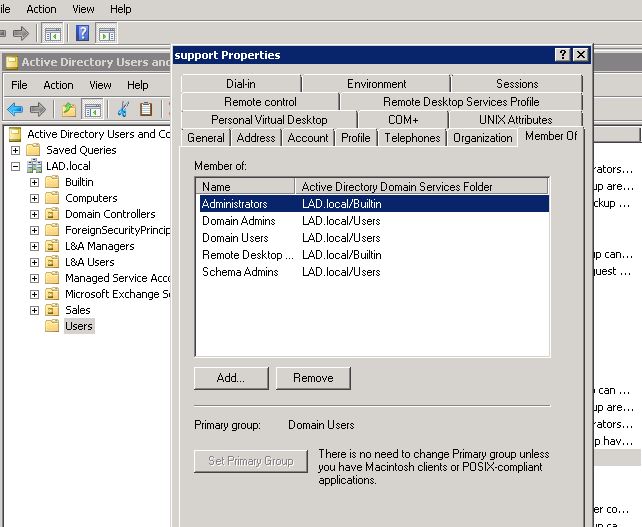Screen dimensions: 642x527
Task: Click the up one level folder icon
Action: [x=68, y=109]
